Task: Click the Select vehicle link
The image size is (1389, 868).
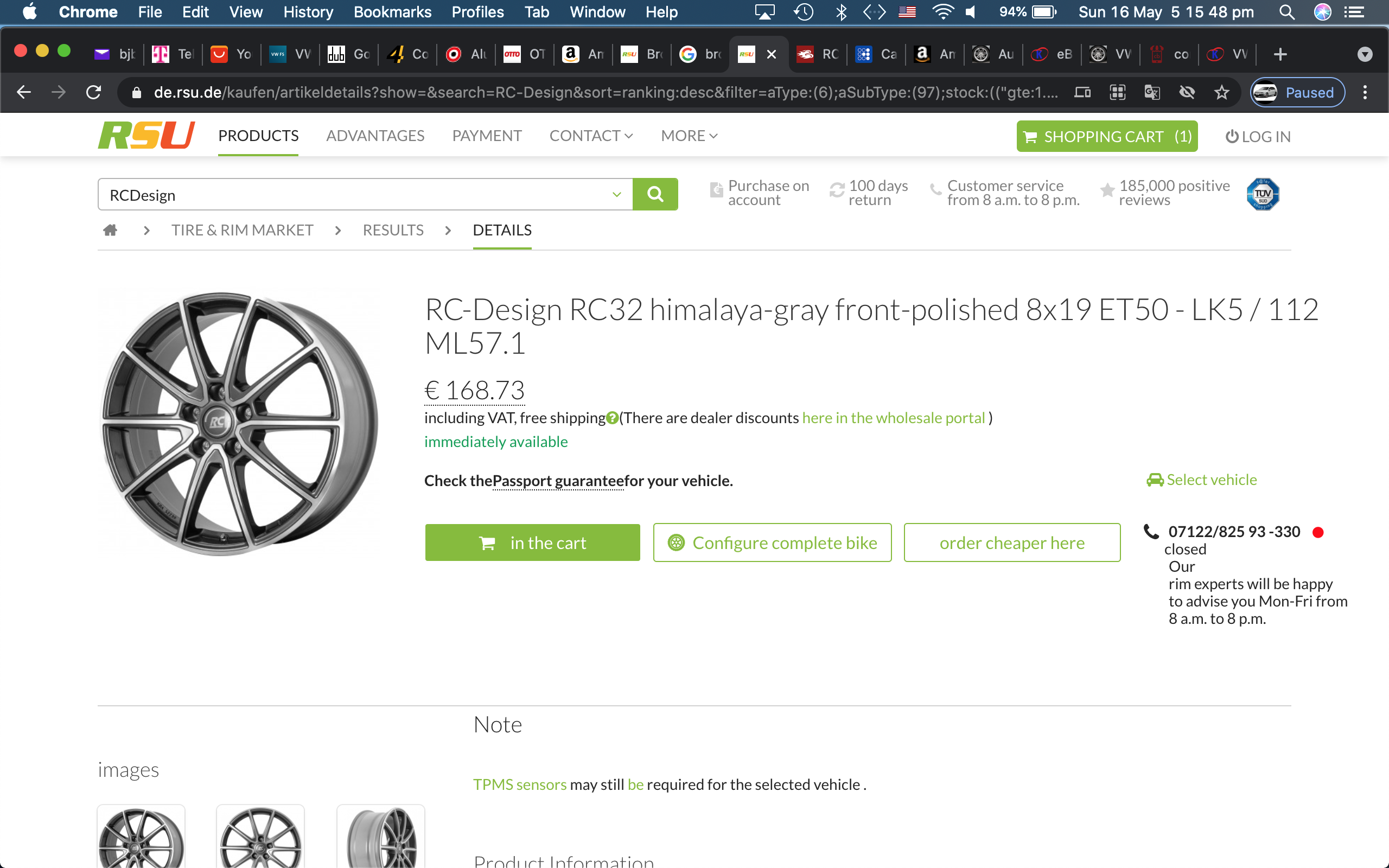Action: pos(1201,480)
